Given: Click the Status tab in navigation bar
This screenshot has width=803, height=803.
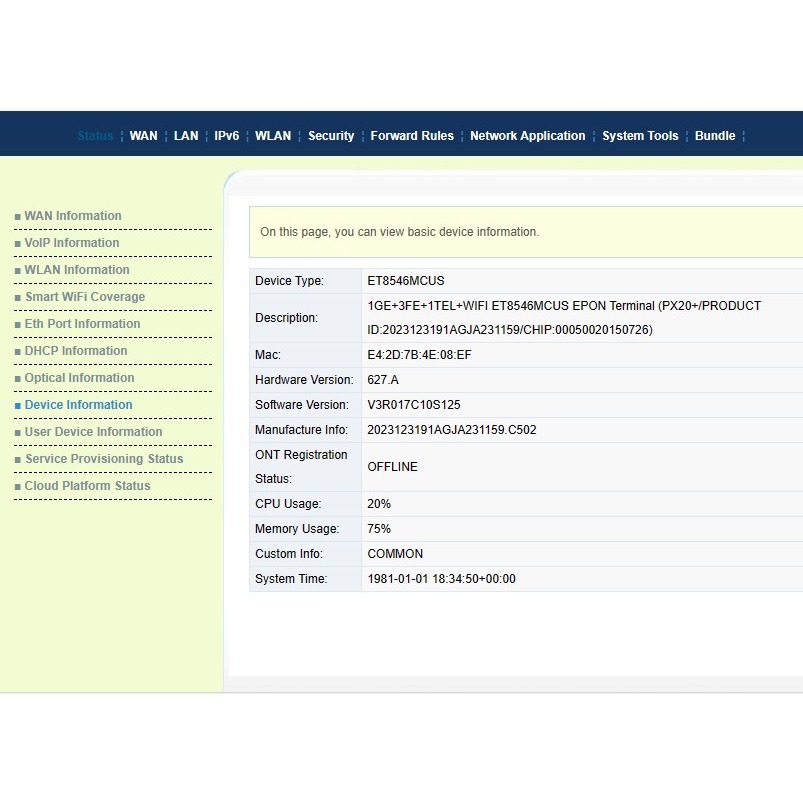Looking at the screenshot, I should [x=95, y=136].
